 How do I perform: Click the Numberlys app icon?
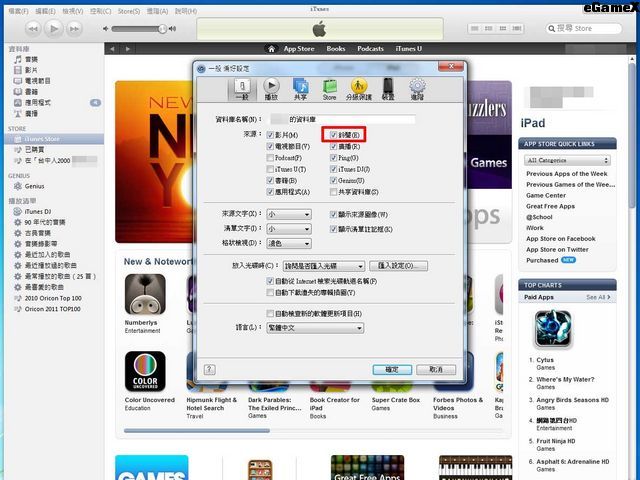point(145,294)
